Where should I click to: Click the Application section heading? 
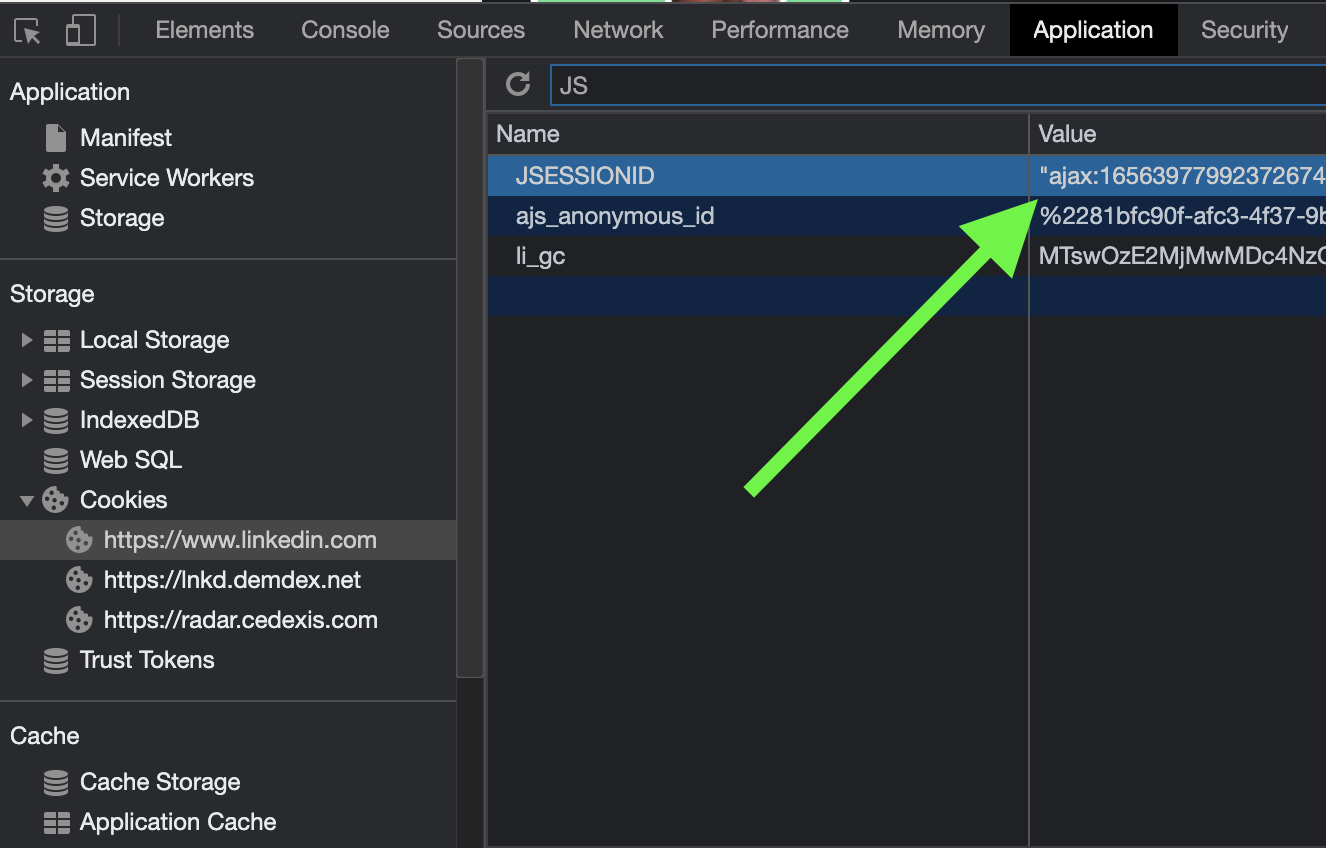coord(70,92)
